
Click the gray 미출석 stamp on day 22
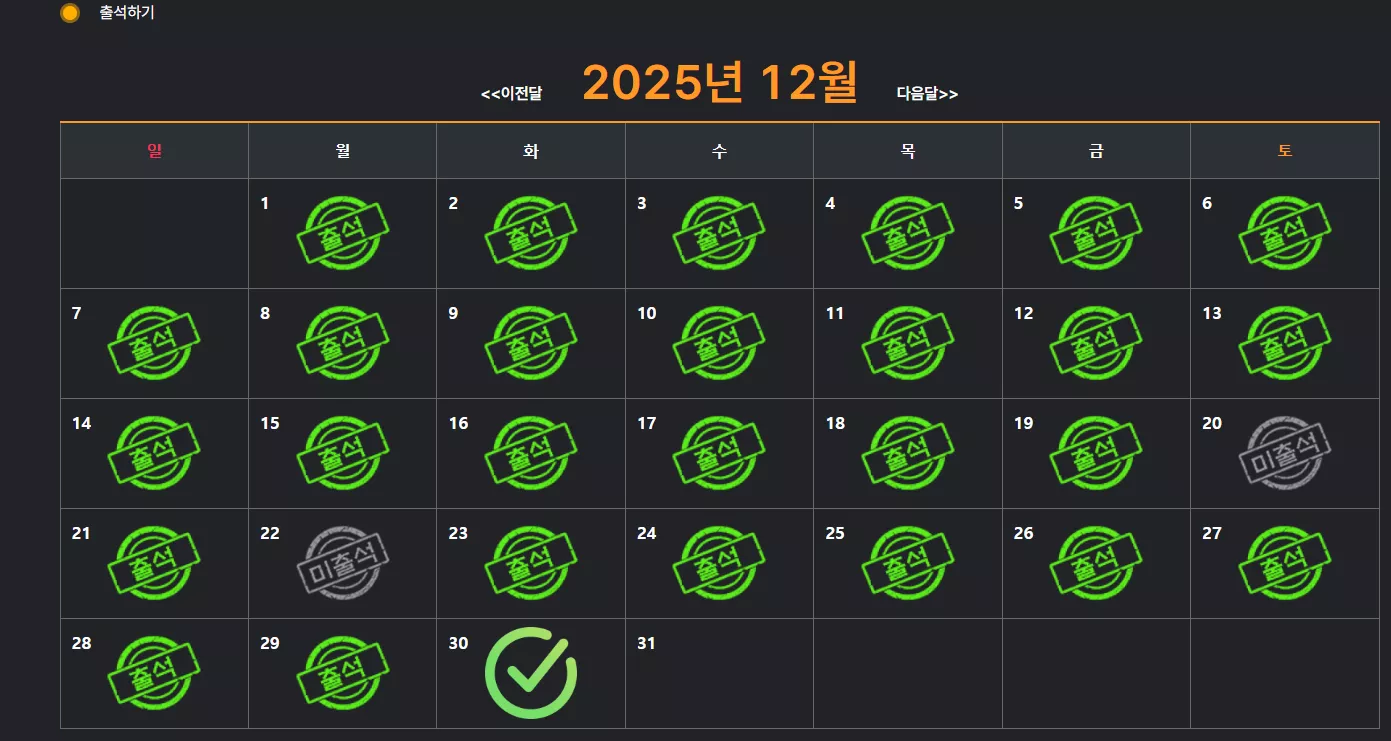[343, 563]
